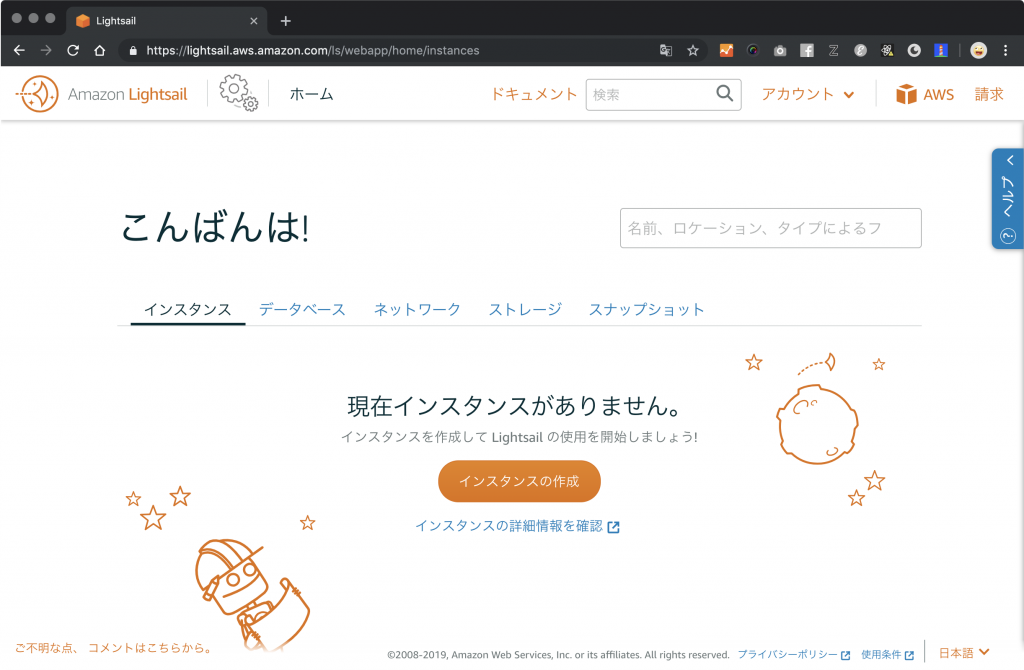The width and height of the screenshot is (1024, 670).
Task: Reload the Lightsail page
Action: (72, 50)
